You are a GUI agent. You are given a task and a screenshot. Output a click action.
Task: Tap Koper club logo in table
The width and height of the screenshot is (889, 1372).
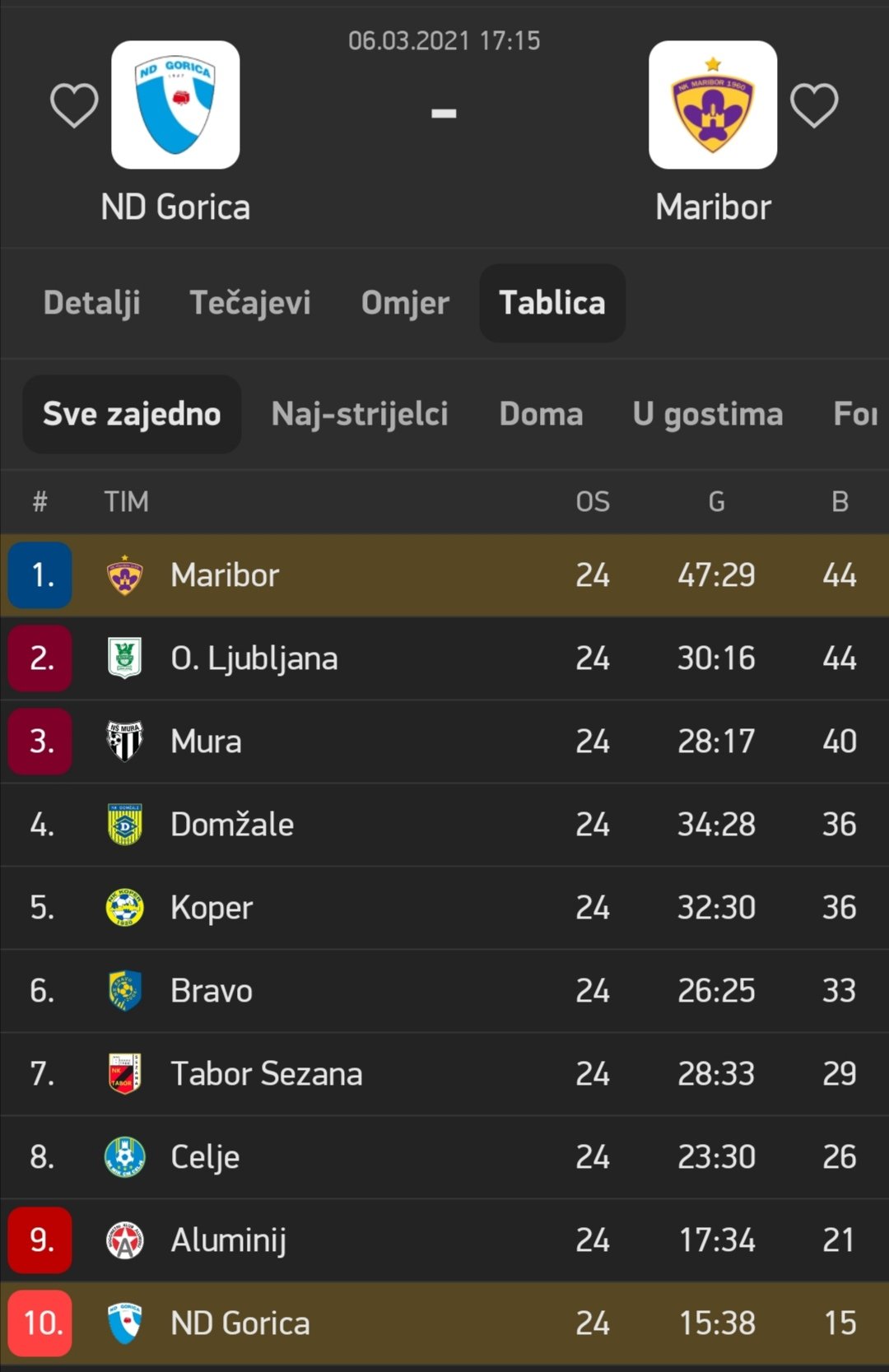click(x=125, y=908)
